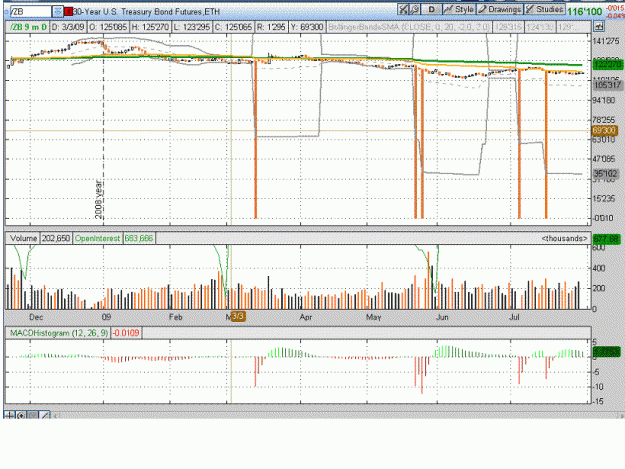Click the Jun label on time axis
The image size is (625, 469).
442,317
